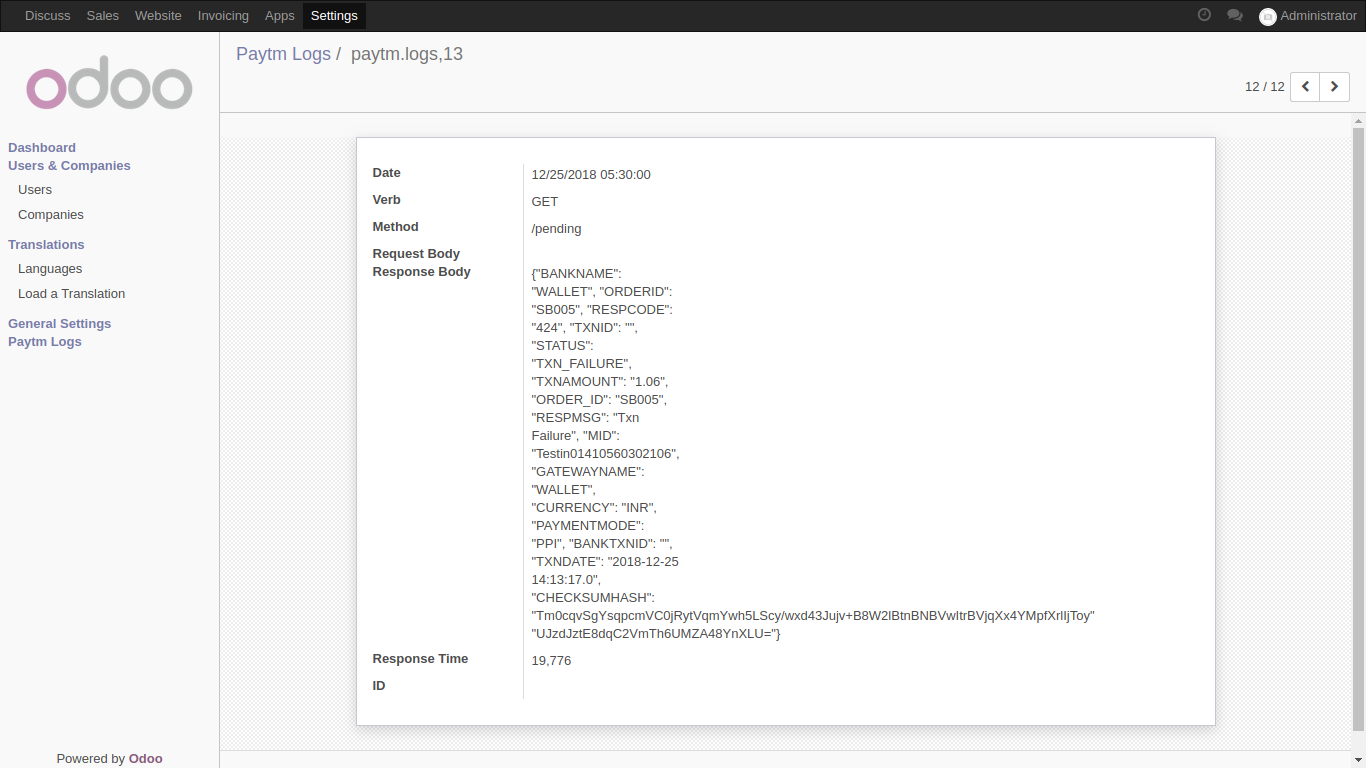Switch to the Invoicing menu

click(222, 15)
